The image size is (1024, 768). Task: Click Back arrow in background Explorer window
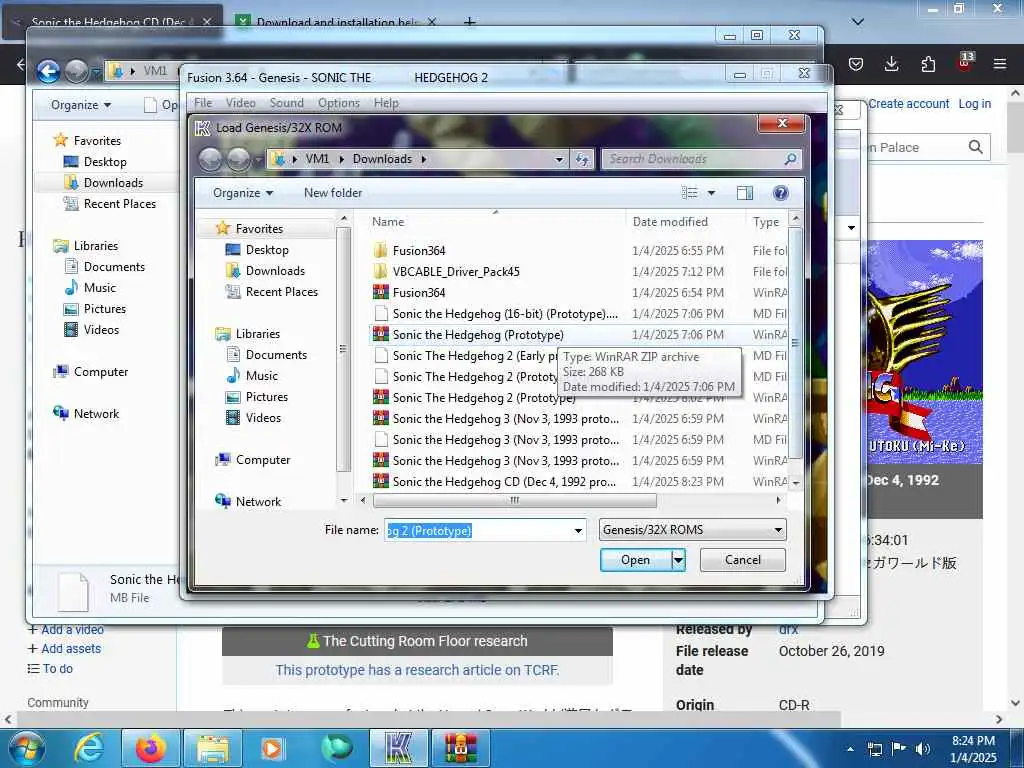point(48,71)
